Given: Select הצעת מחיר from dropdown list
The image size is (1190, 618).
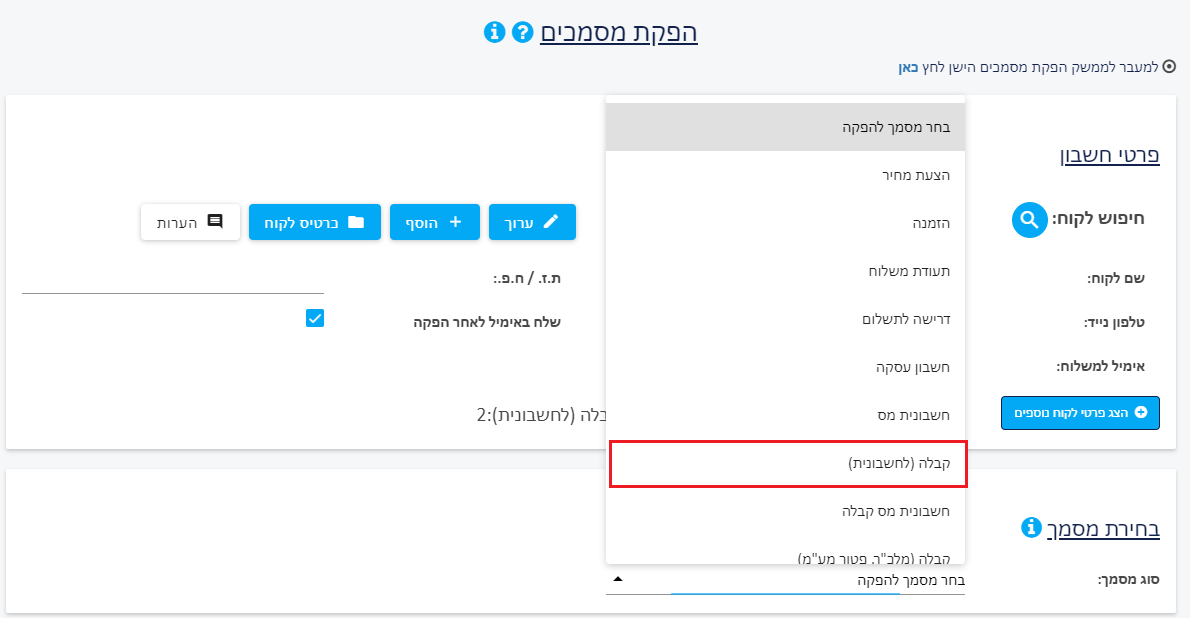Looking at the screenshot, I should click(x=785, y=175).
